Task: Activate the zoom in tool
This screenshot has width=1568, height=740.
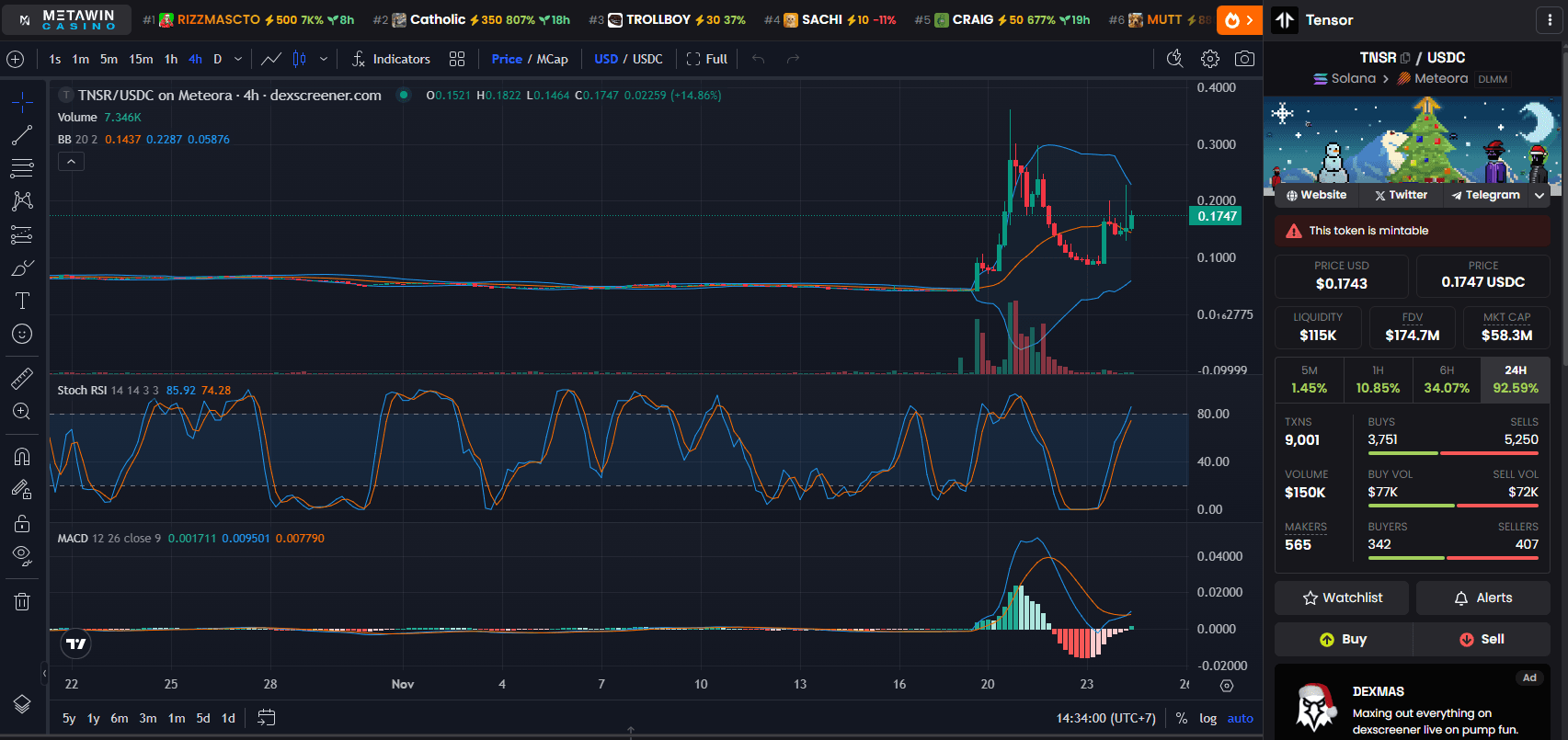Action: tap(22, 411)
